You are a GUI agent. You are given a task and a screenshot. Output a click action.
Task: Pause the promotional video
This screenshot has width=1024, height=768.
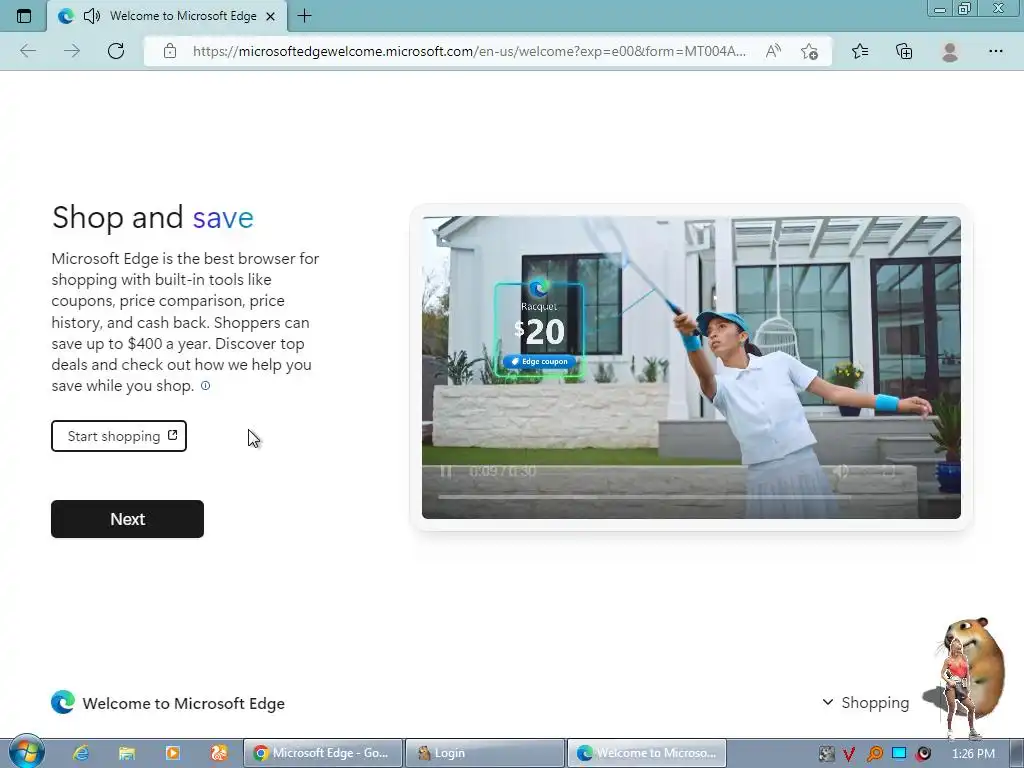(446, 471)
